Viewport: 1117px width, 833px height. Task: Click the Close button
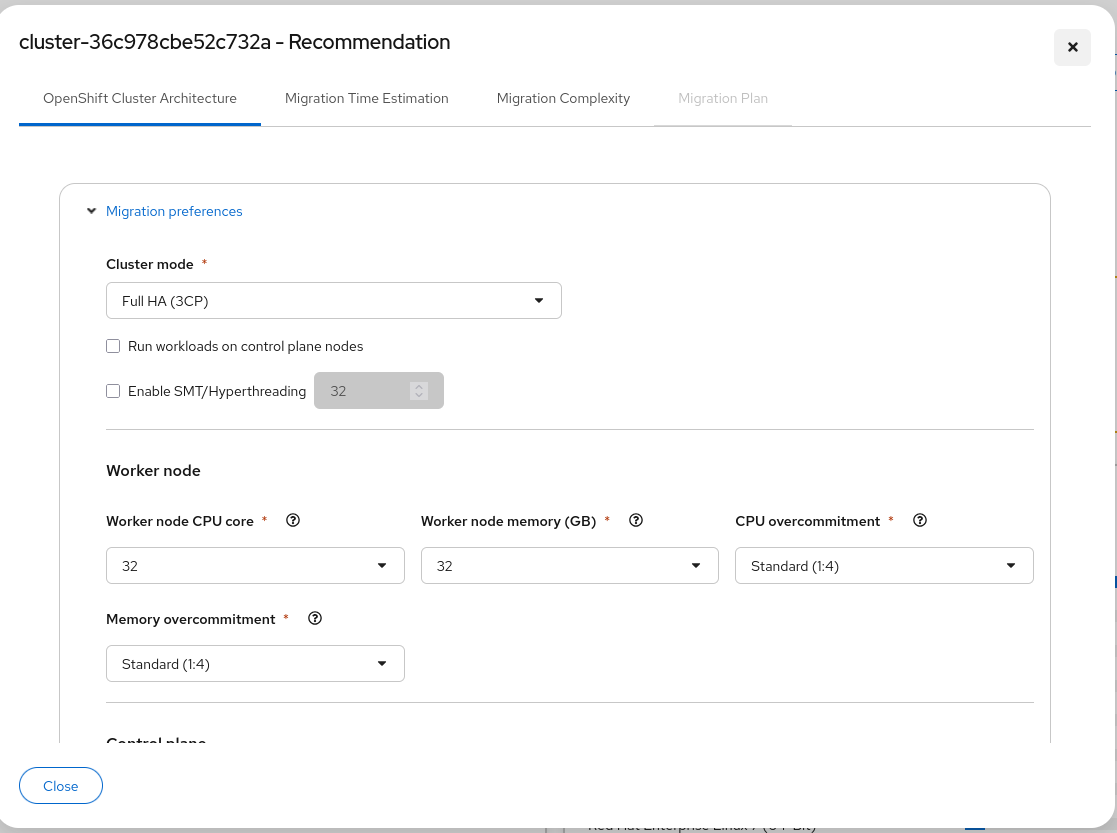61,785
